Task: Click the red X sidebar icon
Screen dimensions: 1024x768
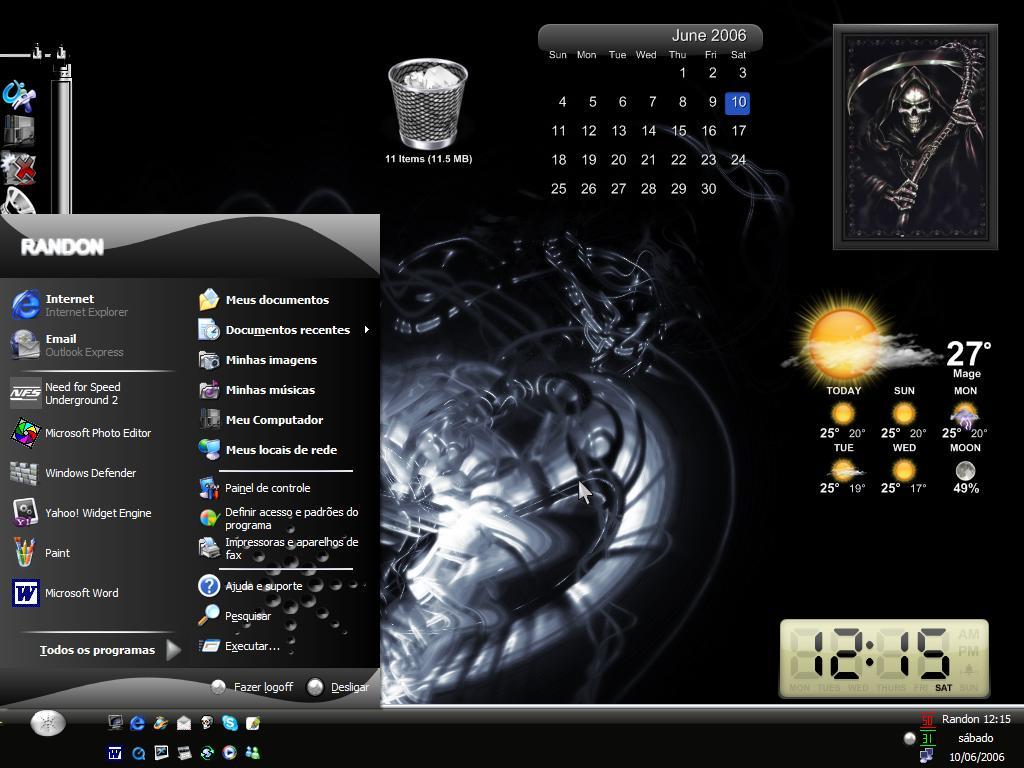Action: (19, 167)
